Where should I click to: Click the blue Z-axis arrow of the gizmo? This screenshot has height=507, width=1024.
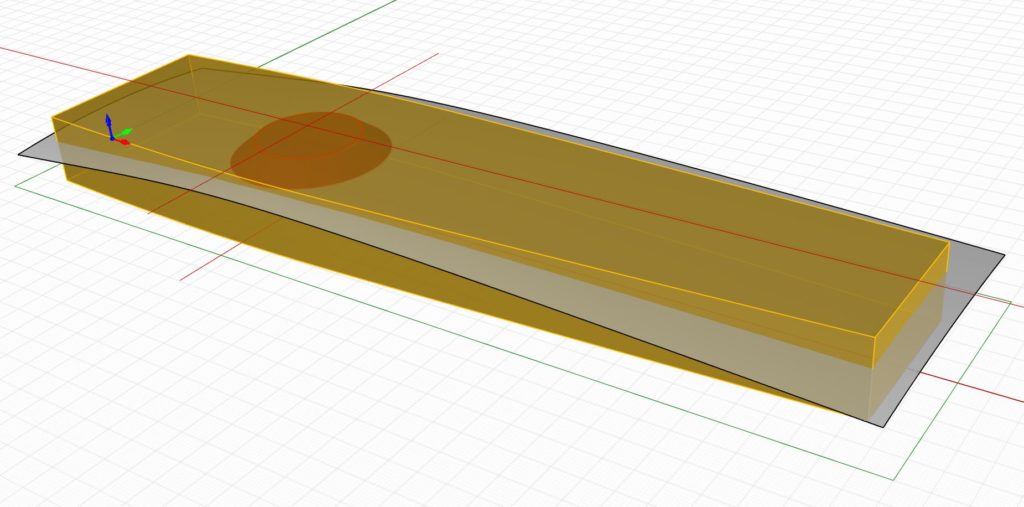click(110, 122)
